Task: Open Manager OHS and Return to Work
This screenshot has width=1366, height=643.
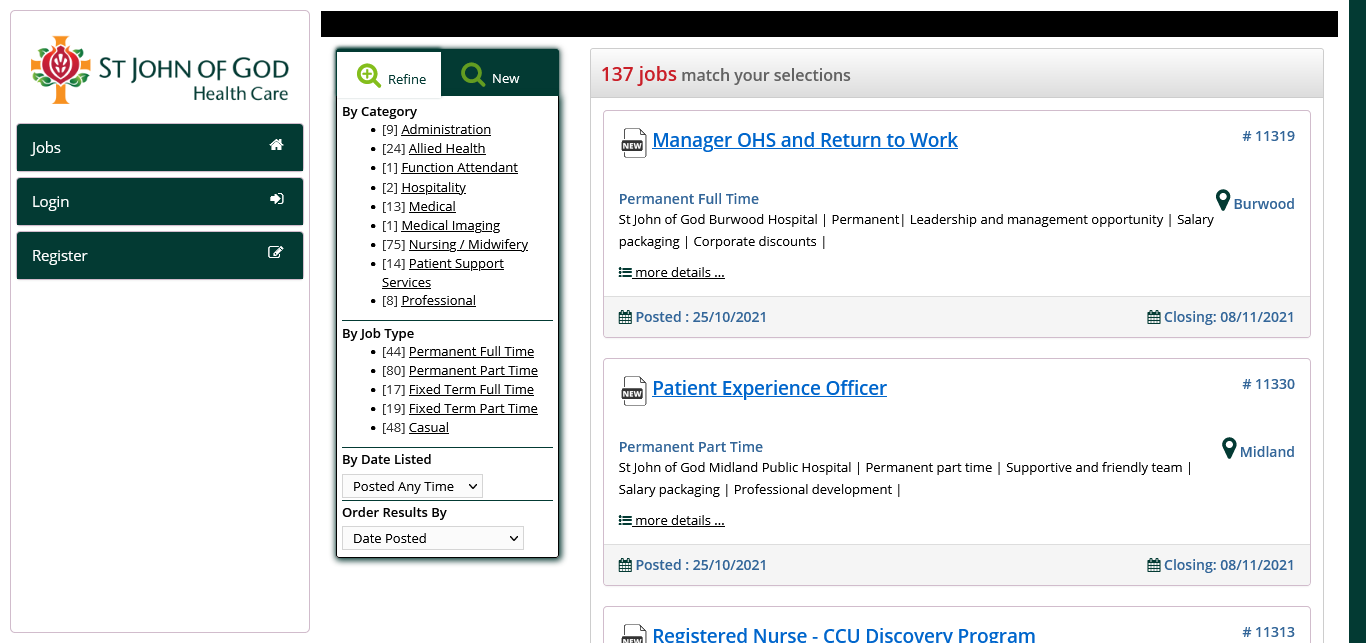Action: (804, 140)
